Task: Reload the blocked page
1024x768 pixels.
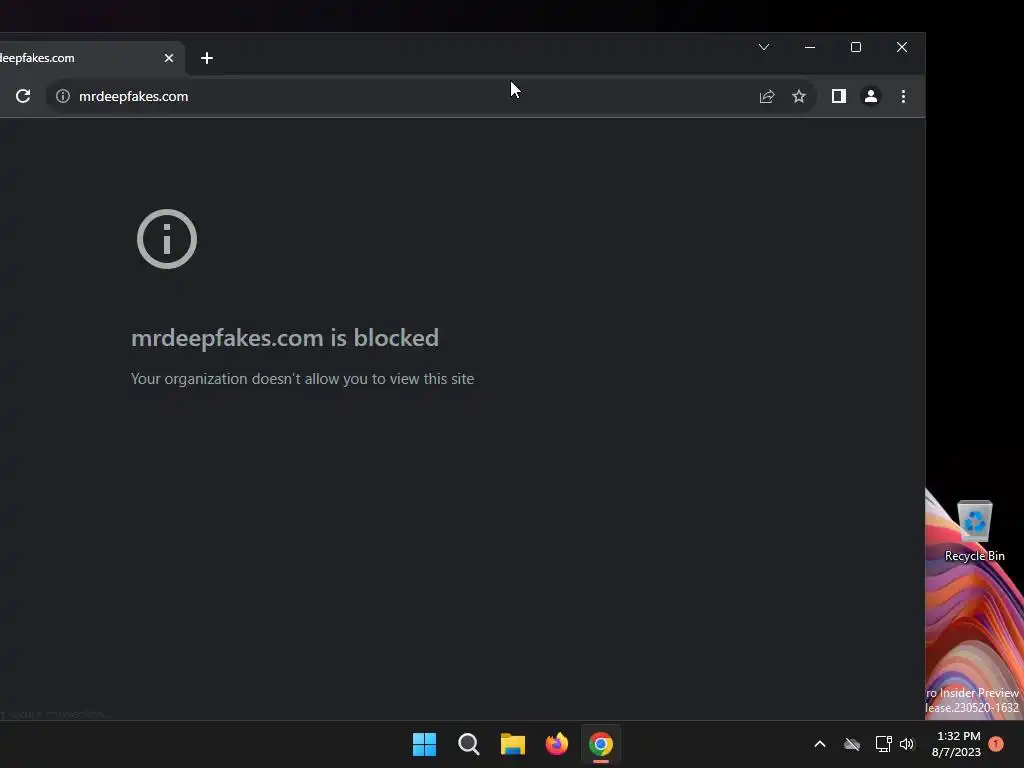Action: coord(23,96)
